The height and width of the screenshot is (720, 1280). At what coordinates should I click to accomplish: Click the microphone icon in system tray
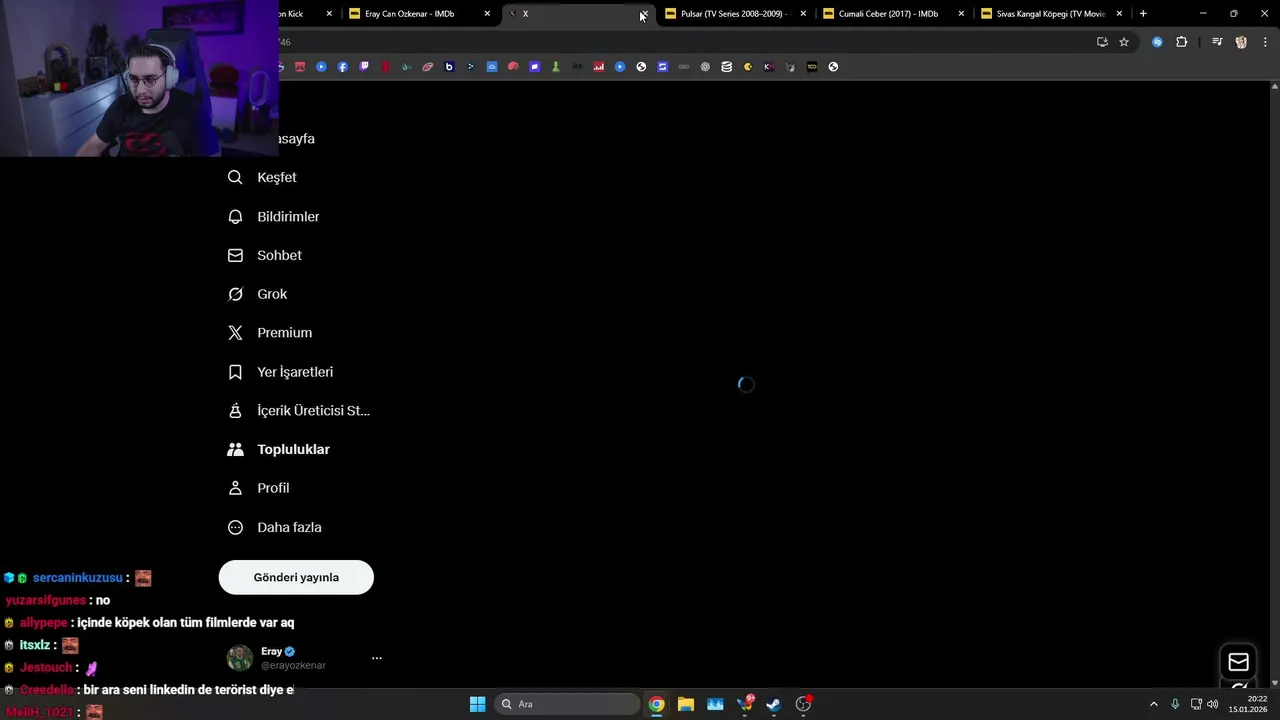tap(1175, 704)
